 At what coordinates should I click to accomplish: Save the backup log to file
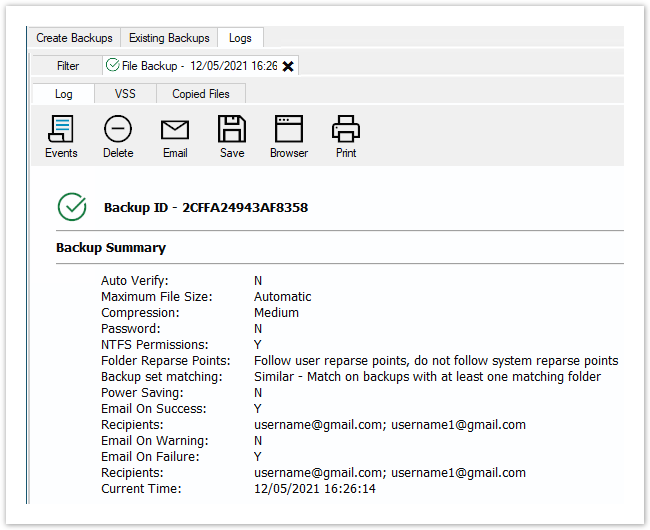[232, 137]
